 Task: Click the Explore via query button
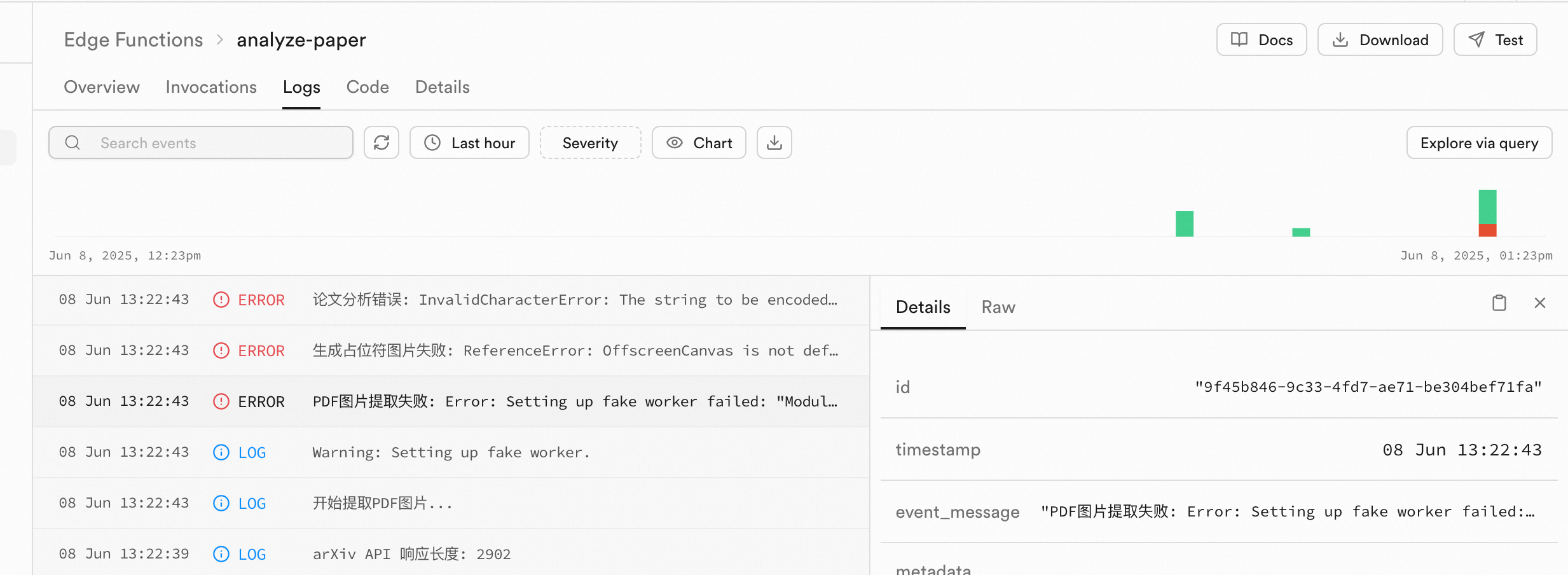1479,142
